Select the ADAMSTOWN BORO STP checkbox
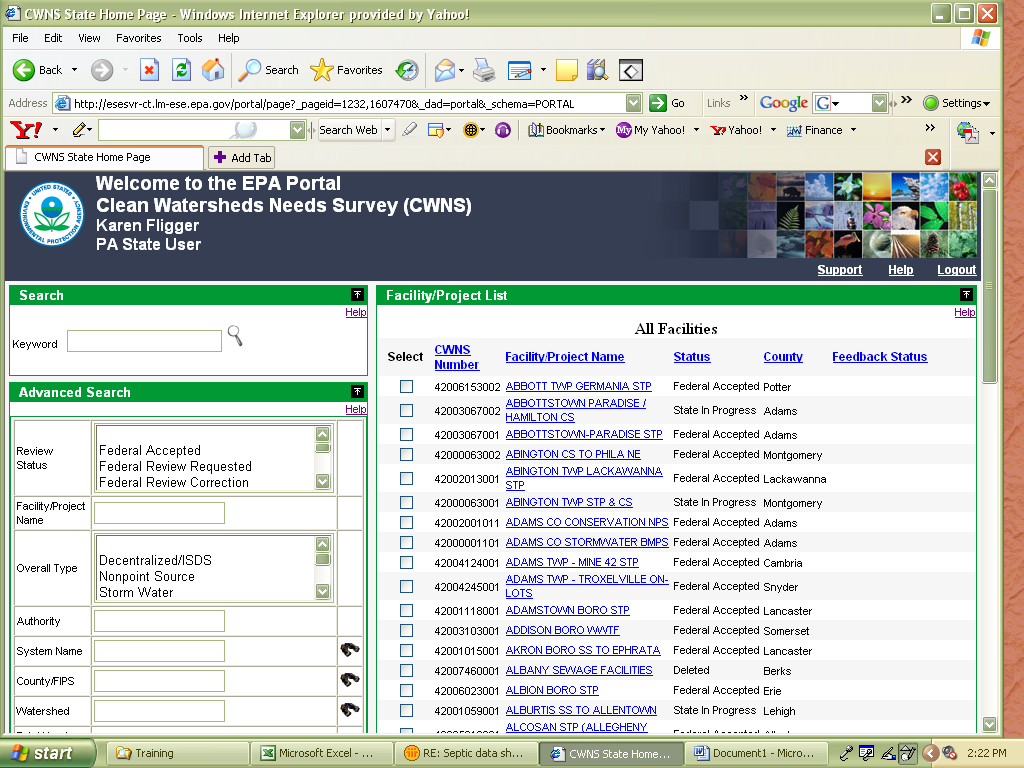The width and height of the screenshot is (1024, 768). [x=406, y=610]
